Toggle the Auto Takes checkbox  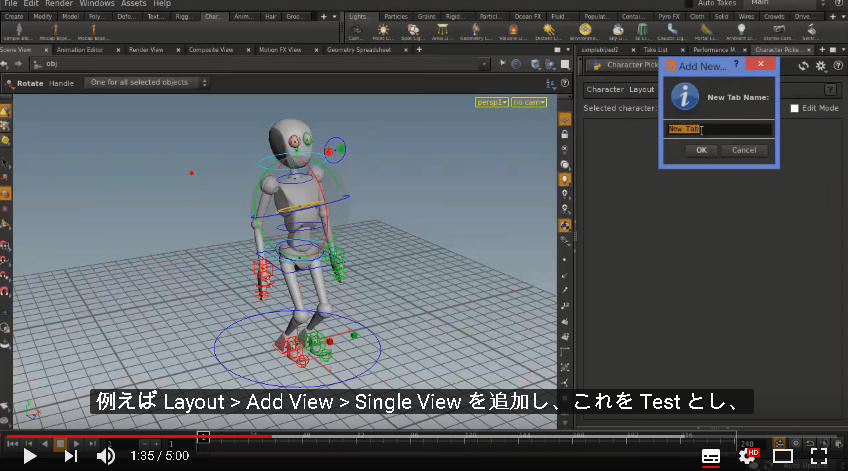tap(688, 3)
